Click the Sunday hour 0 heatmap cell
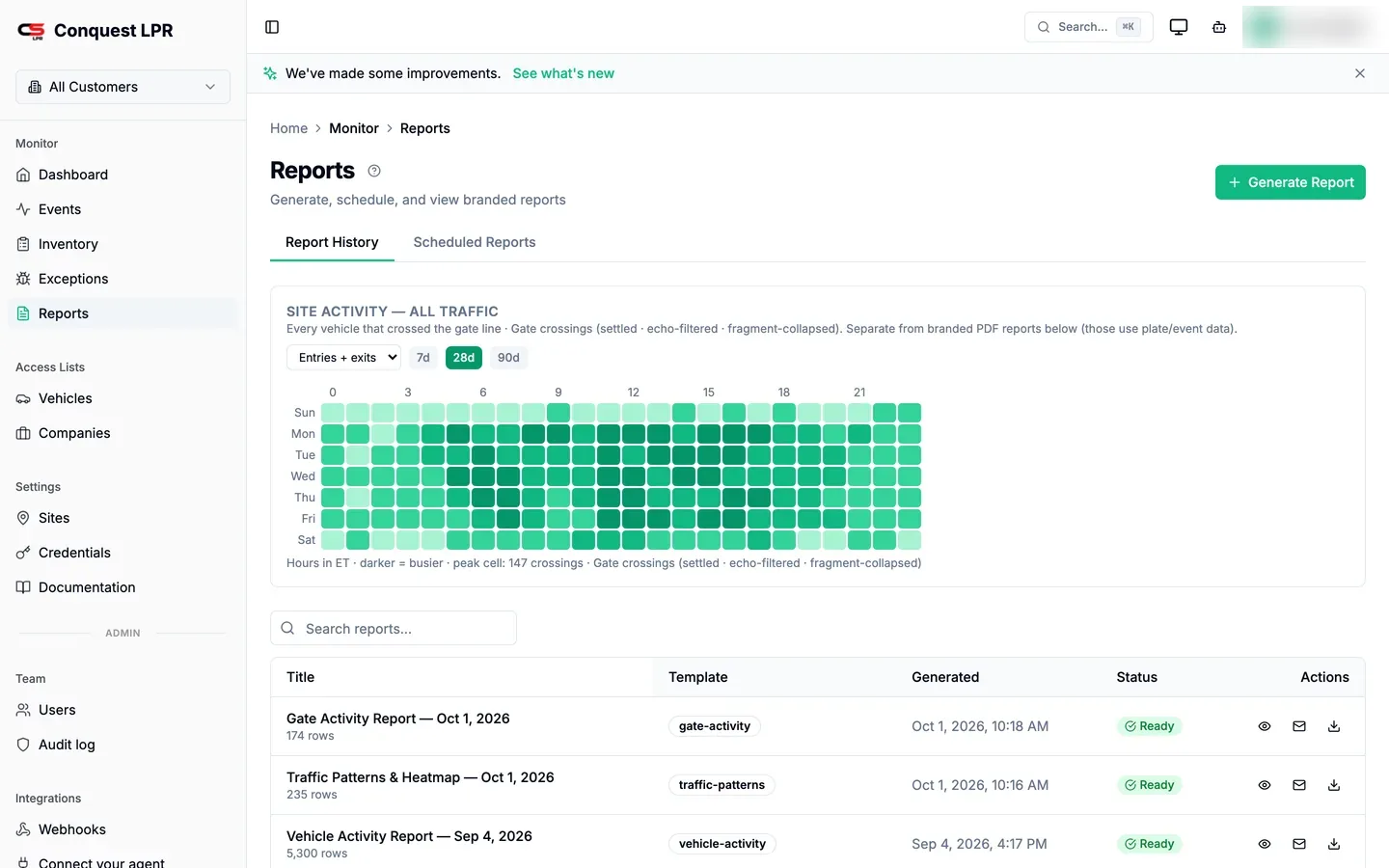Viewport: 1389px width, 868px height. [x=333, y=413]
